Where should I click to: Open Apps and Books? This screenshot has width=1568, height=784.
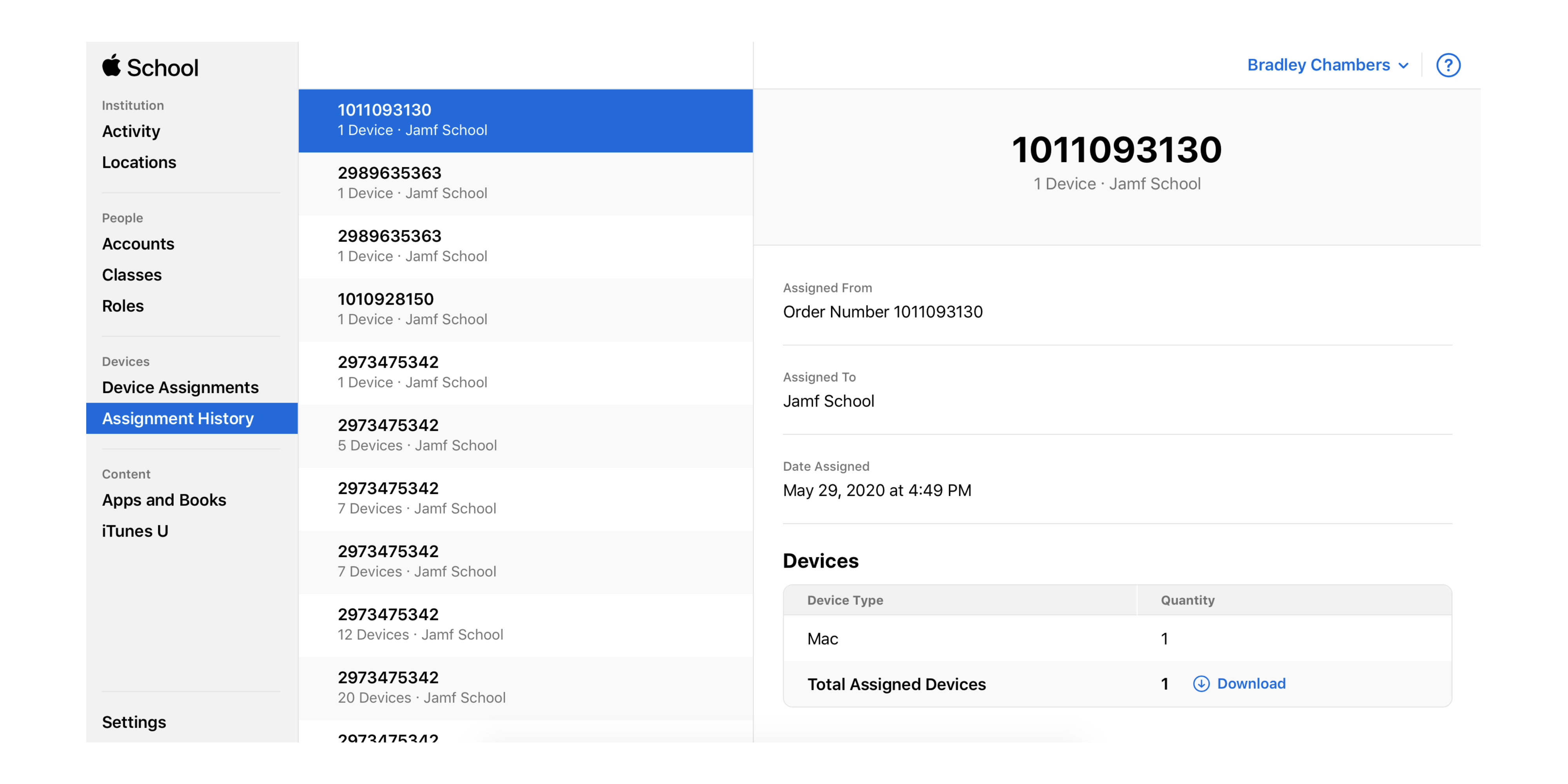(164, 500)
